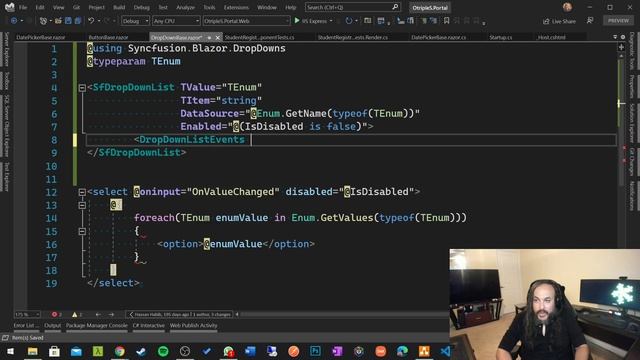This screenshot has height=360, width=640.
Task: Open the Build menu
Action: 119,7
